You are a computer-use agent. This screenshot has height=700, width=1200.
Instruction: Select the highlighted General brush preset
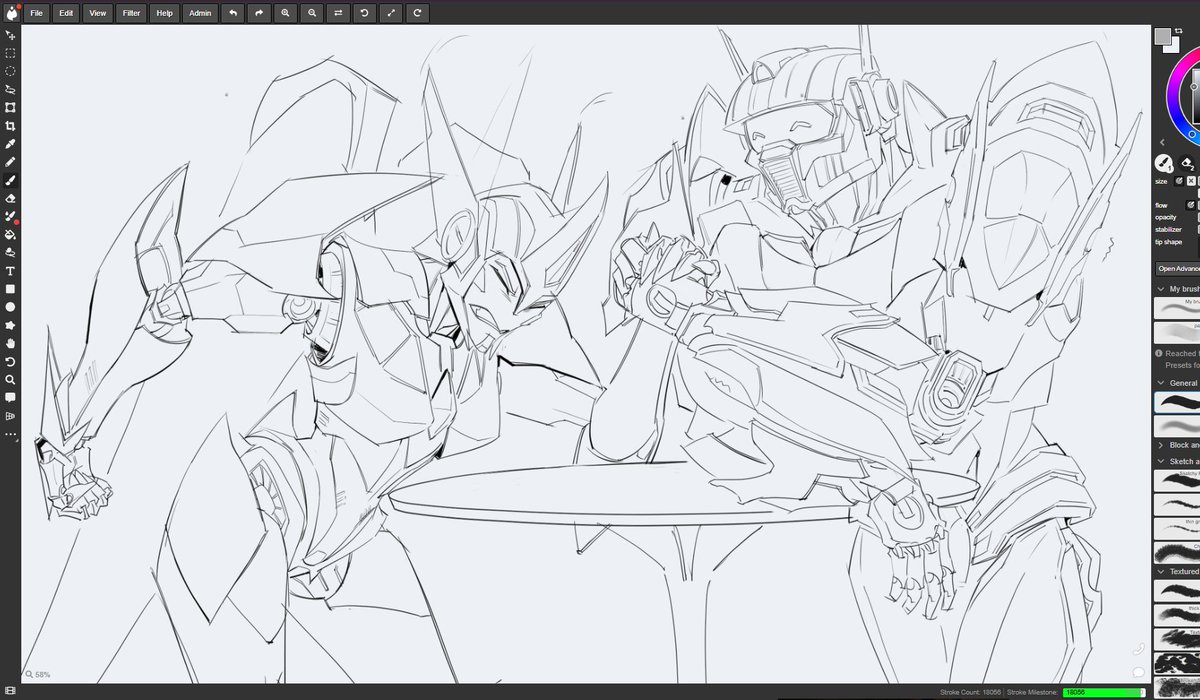tap(1177, 402)
